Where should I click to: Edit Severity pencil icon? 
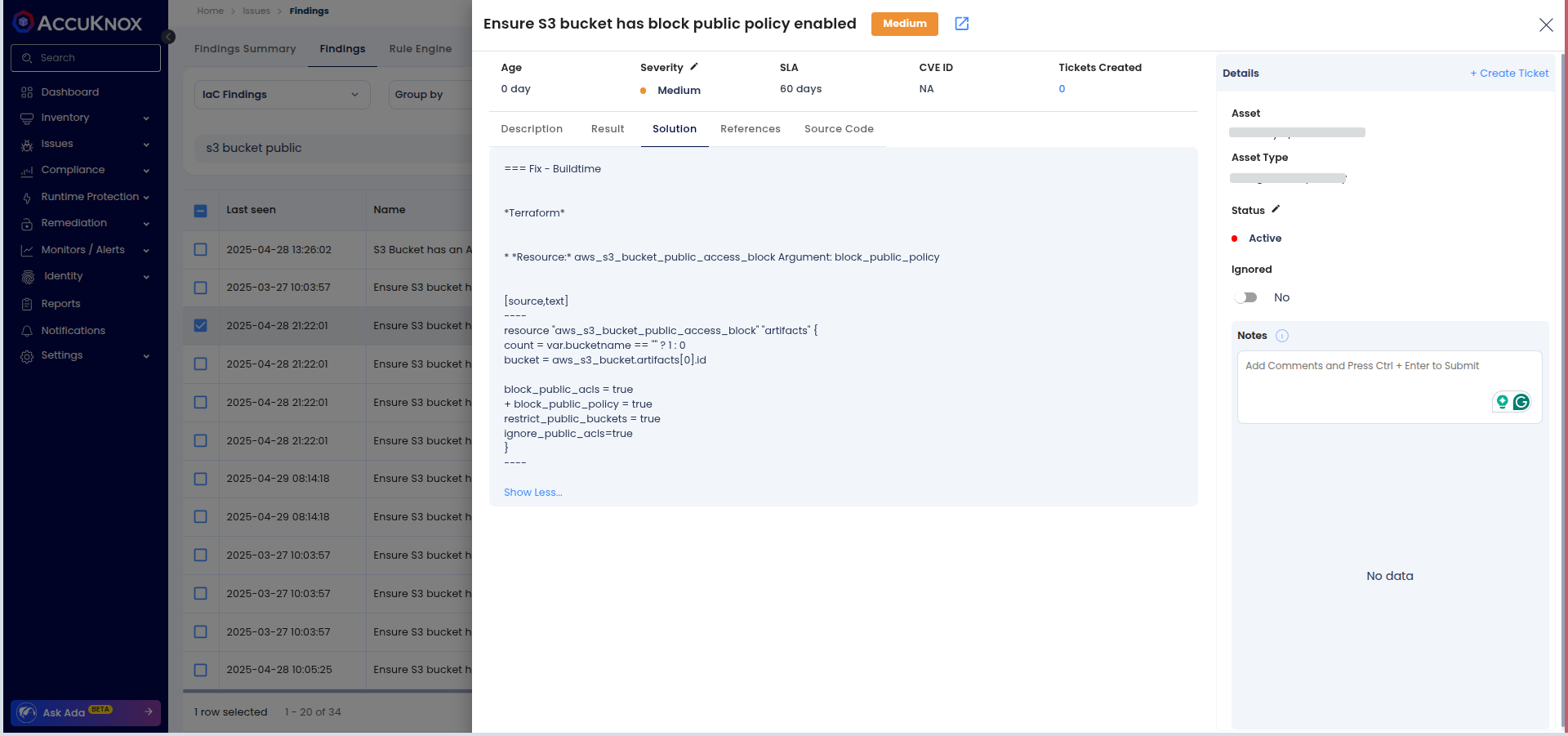tap(694, 67)
